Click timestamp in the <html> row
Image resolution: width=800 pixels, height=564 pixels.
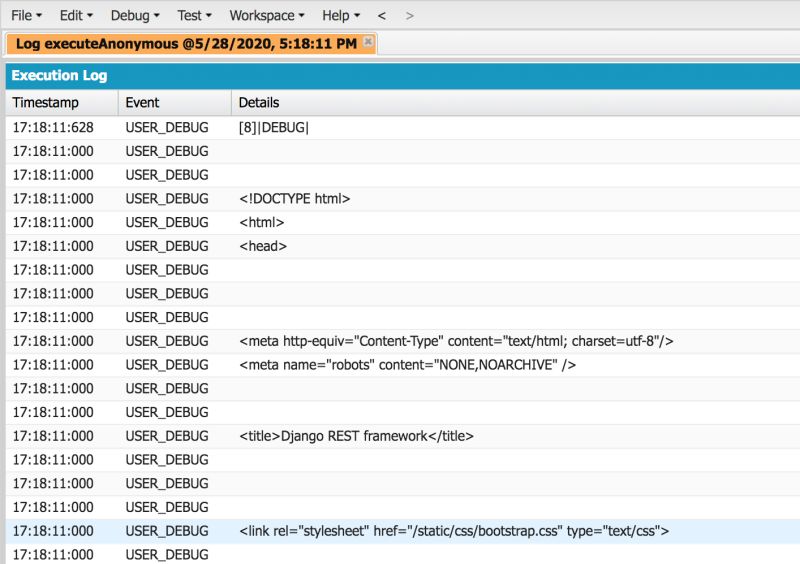53,223
